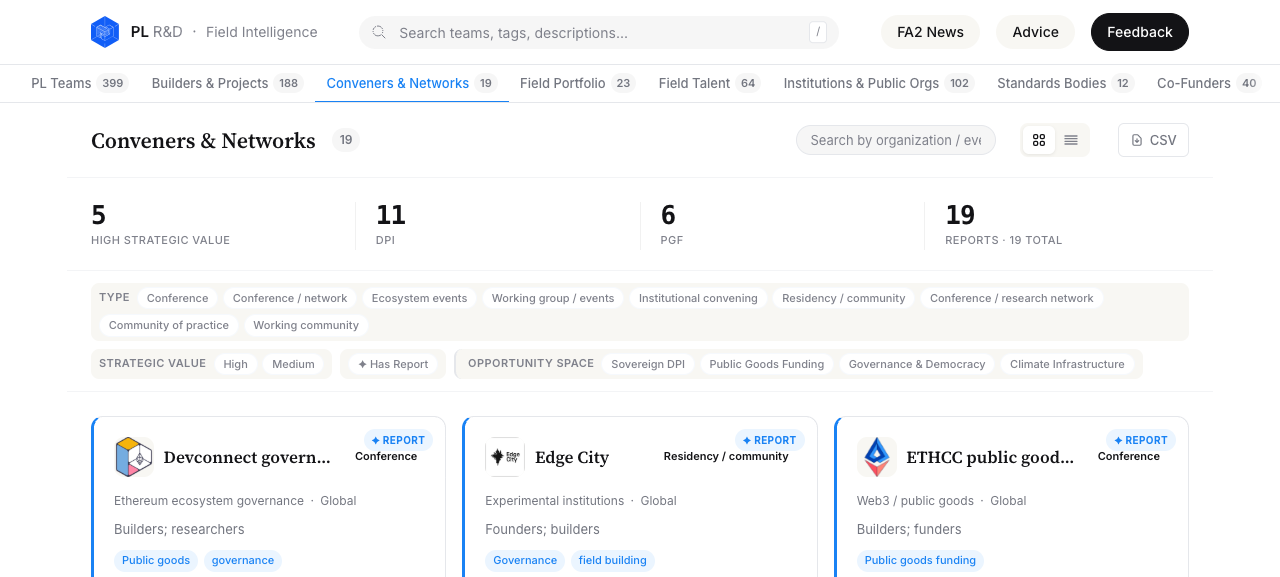Filter by Governance & Democracy opportunity space
Image resolution: width=1280 pixels, height=577 pixels.
[917, 364]
